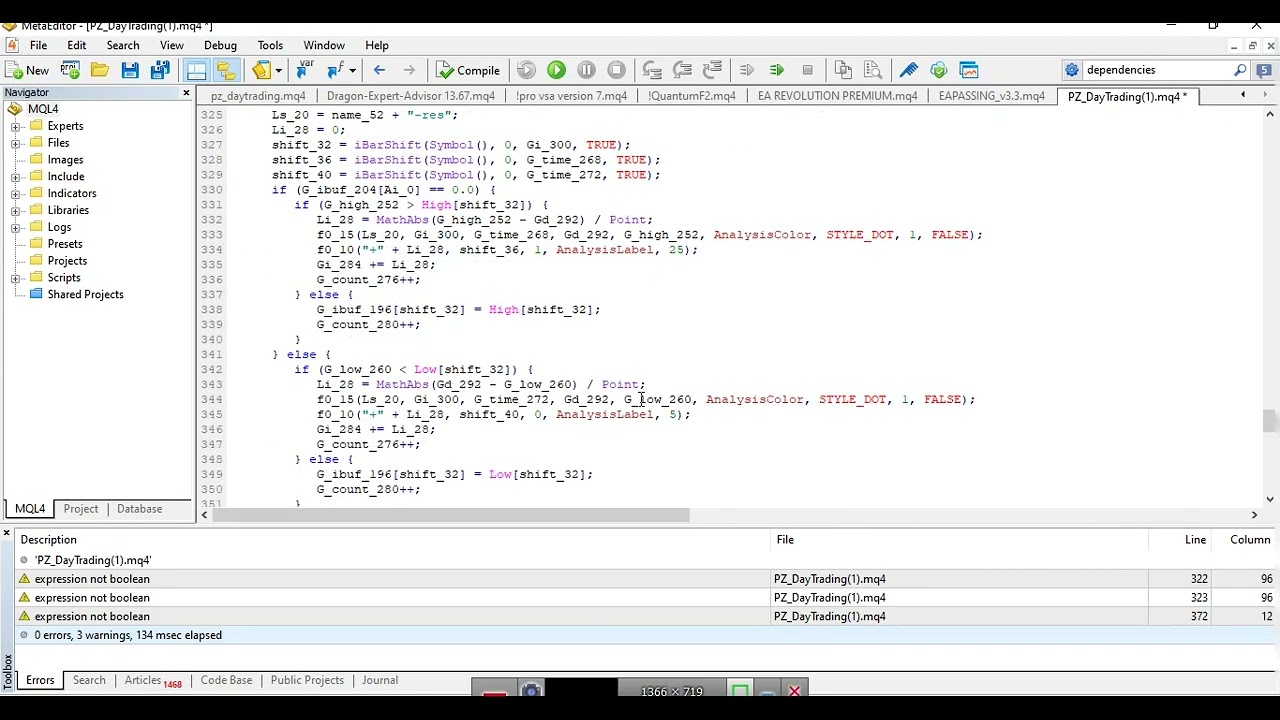The image size is (1280, 720).
Task: Open the Tools menu
Action: 270,45
